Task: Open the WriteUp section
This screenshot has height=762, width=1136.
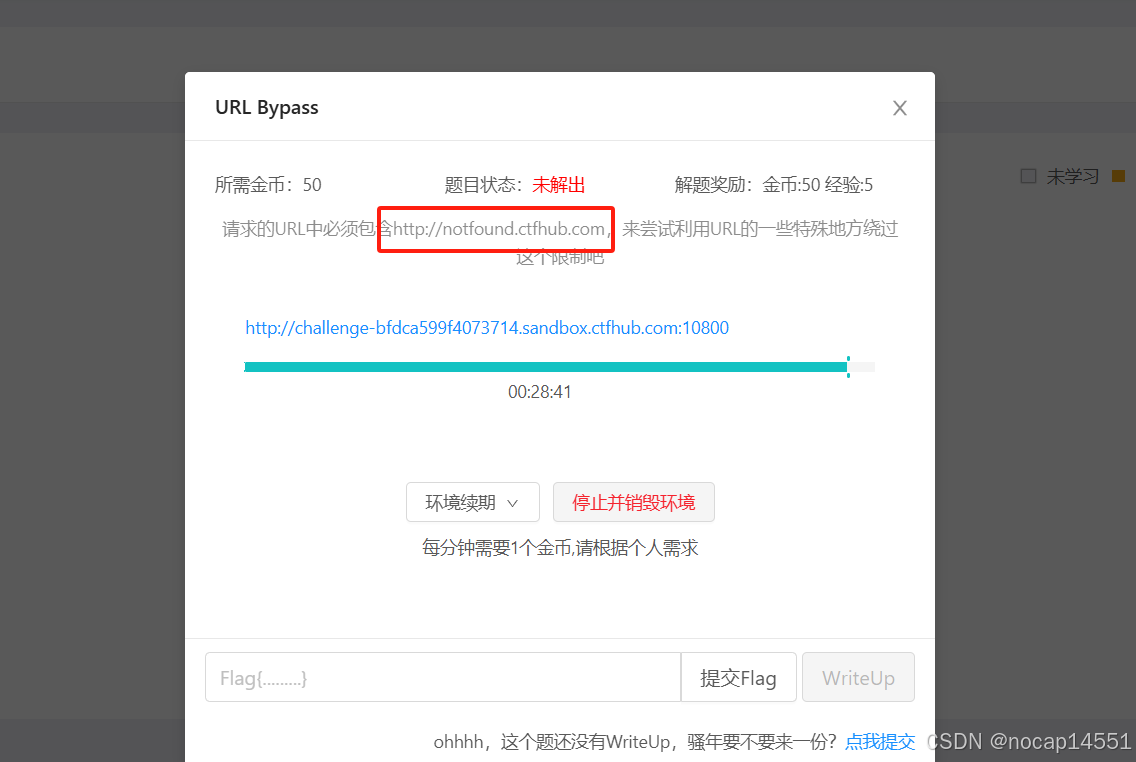Action: (858, 677)
